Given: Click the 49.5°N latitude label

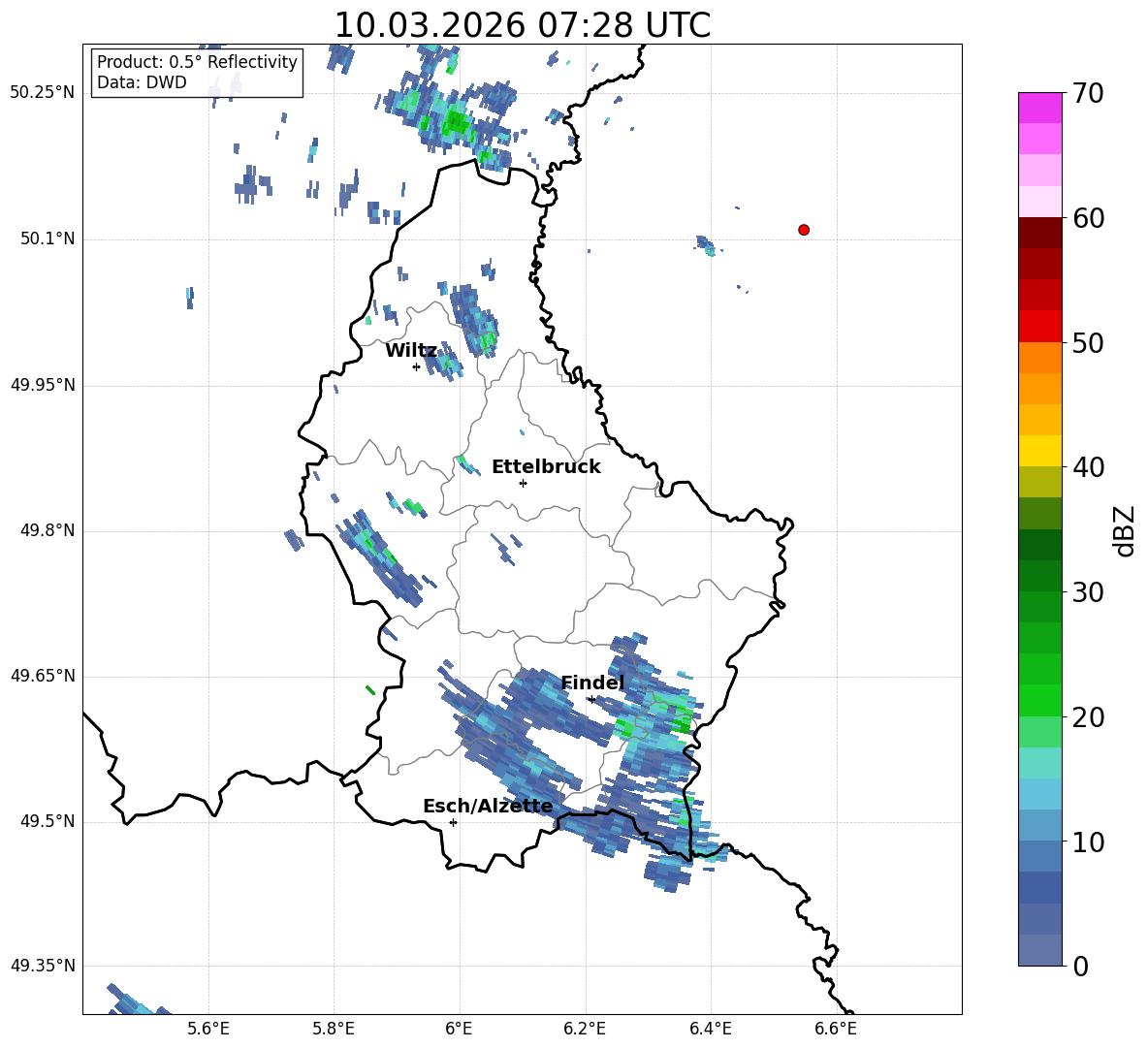Looking at the screenshot, I should pyautogui.click(x=48, y=821).
